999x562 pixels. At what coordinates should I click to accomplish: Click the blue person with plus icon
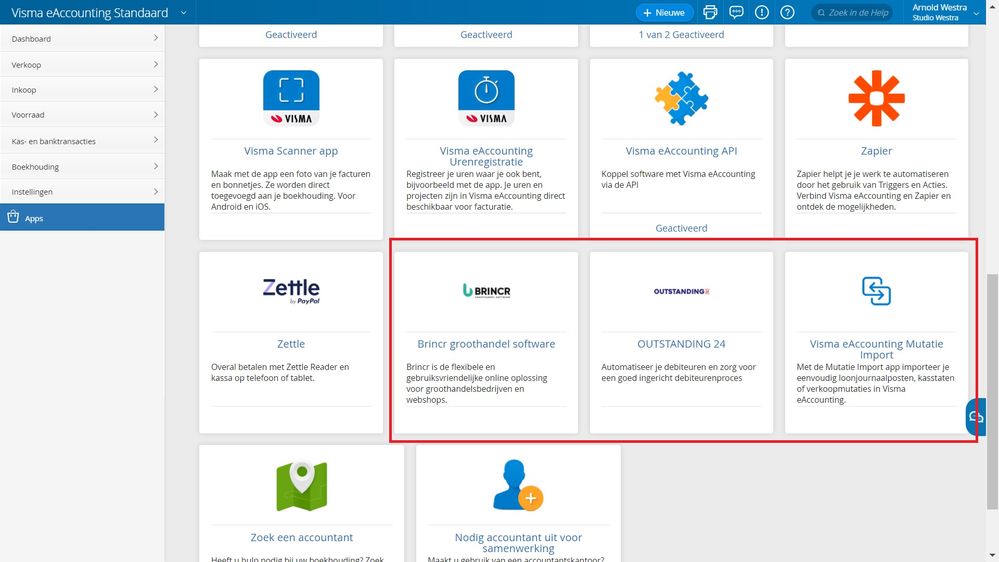[518, 485]
